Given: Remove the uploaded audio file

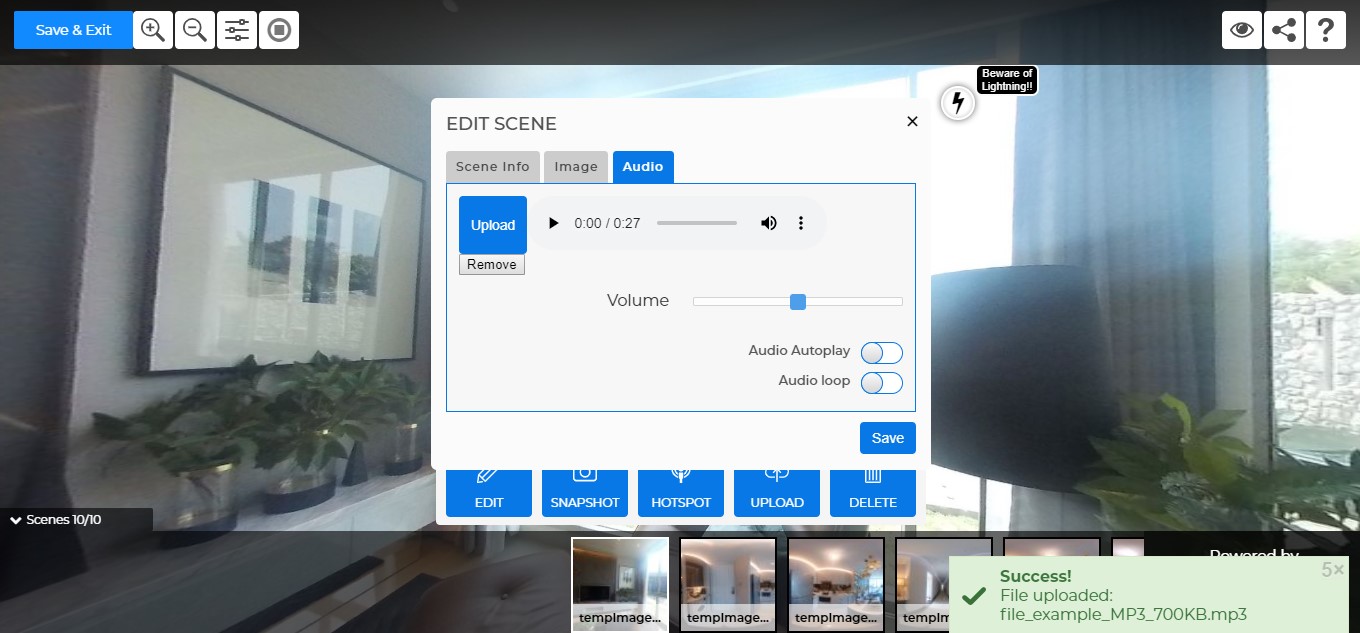Looking at the screenshot, I should (x=492, y=265).
